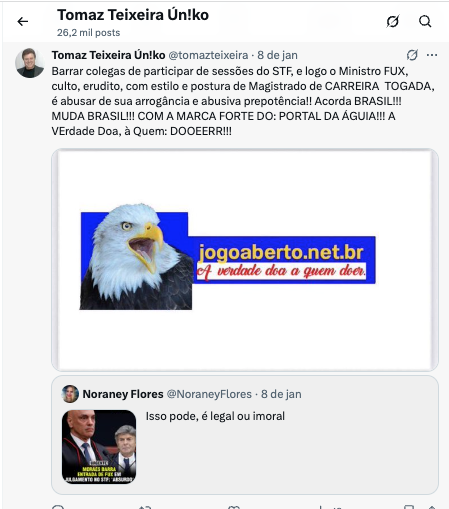Go back using the left arrow
Image resolution: width=449 pixels, height=509 pixels.
[x=23, y=22]
